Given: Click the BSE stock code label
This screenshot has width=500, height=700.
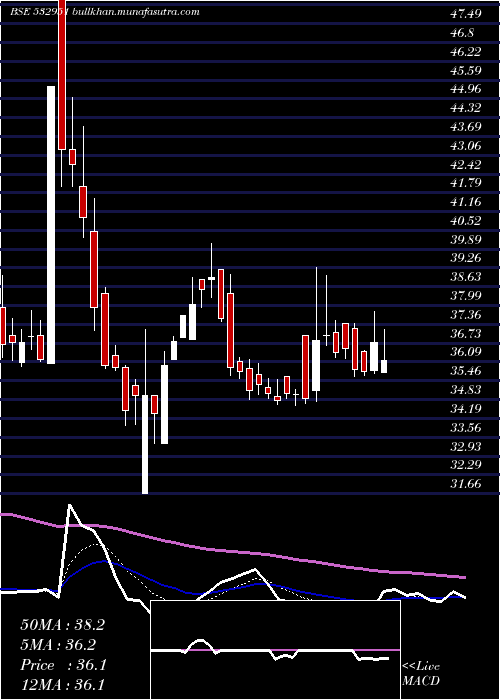Looking at the screenshot, I should [x=39, y=12].
